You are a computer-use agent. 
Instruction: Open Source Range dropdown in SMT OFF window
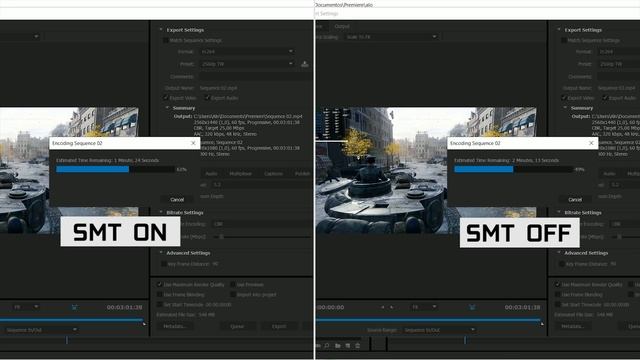(439, 330)
